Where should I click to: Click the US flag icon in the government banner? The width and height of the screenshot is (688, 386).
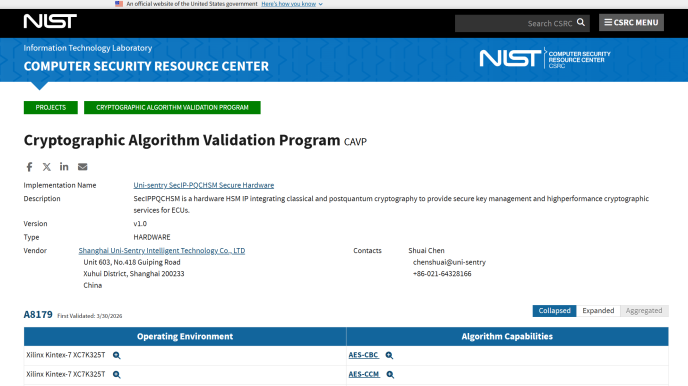[x=119, y=4]
